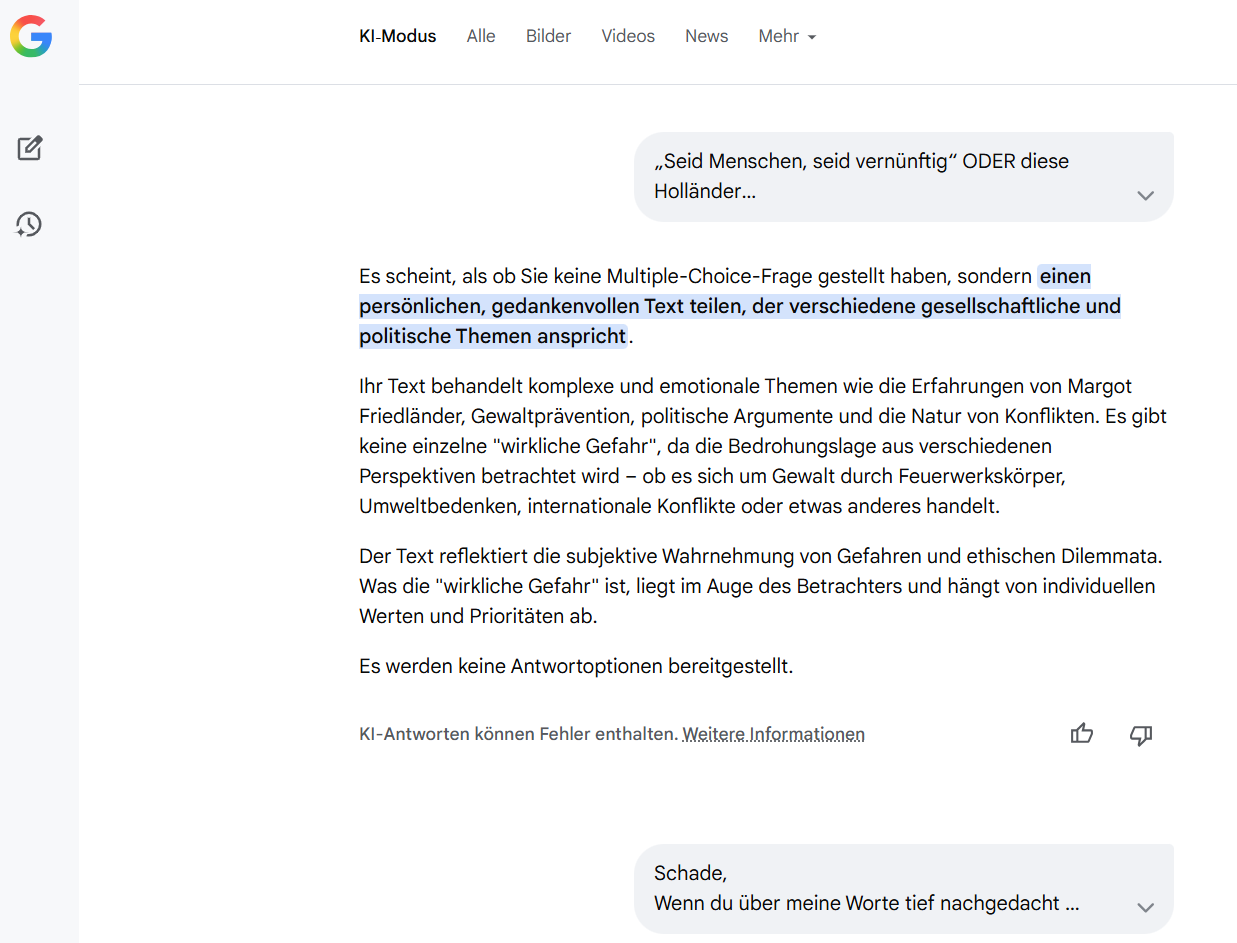Follow the Weitere Informationen link
Screen dimensions: 1237x943
(773, 734)
